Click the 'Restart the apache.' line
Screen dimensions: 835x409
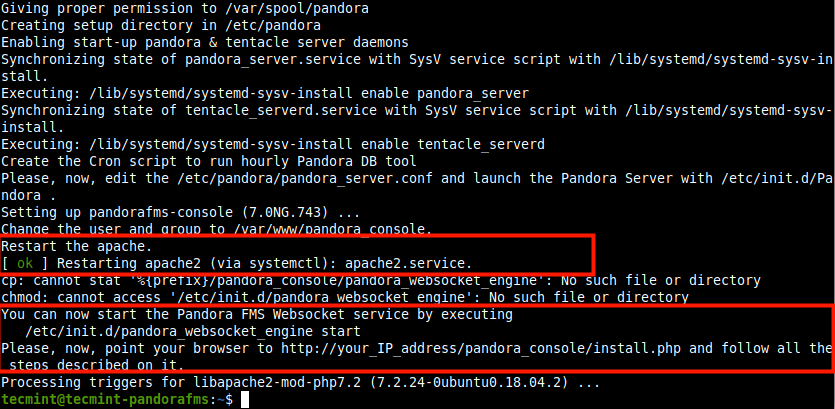tap(77, 245)
